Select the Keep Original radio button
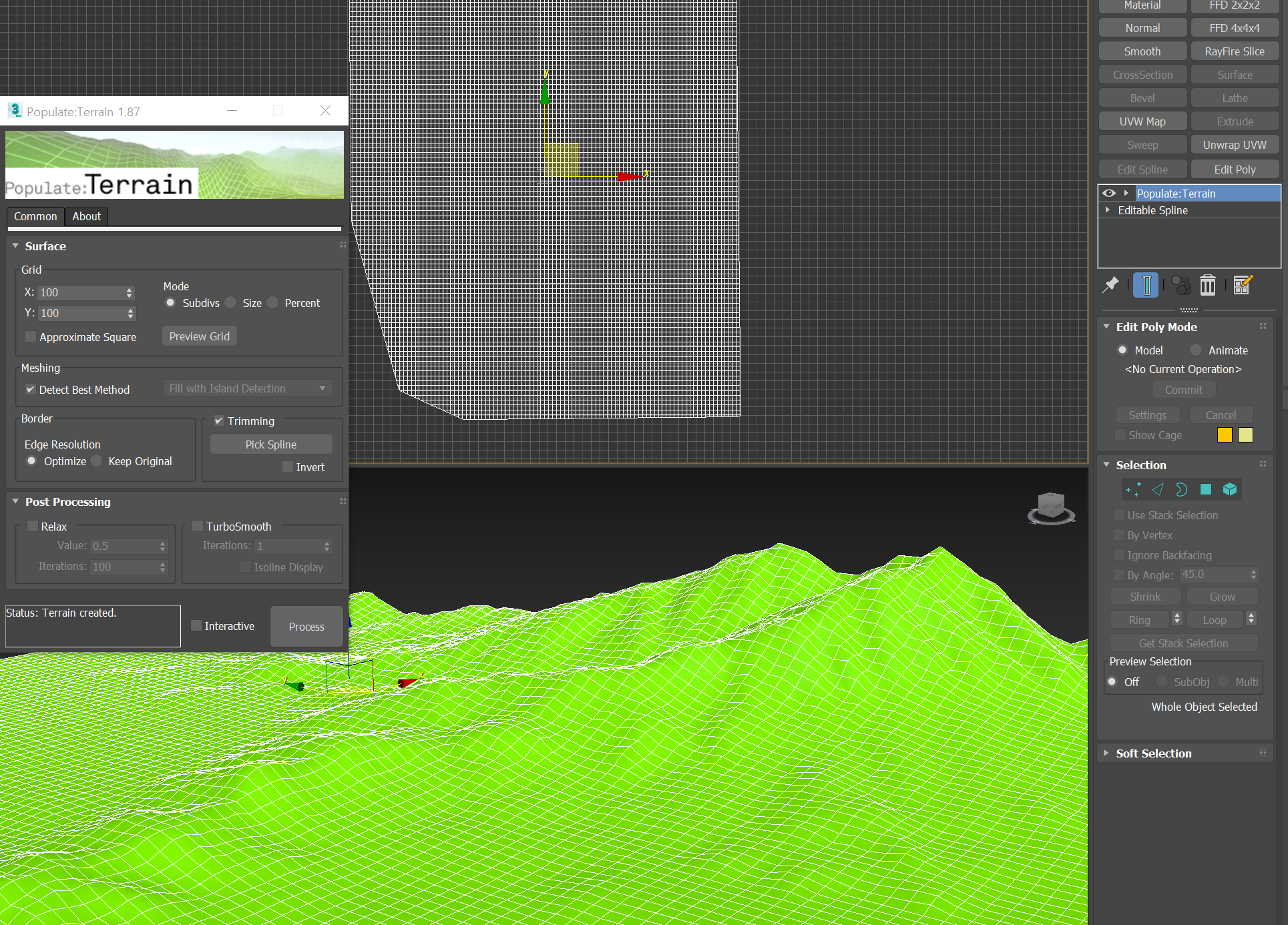This screenshot has width=1288, height=925. click(97, 461)
